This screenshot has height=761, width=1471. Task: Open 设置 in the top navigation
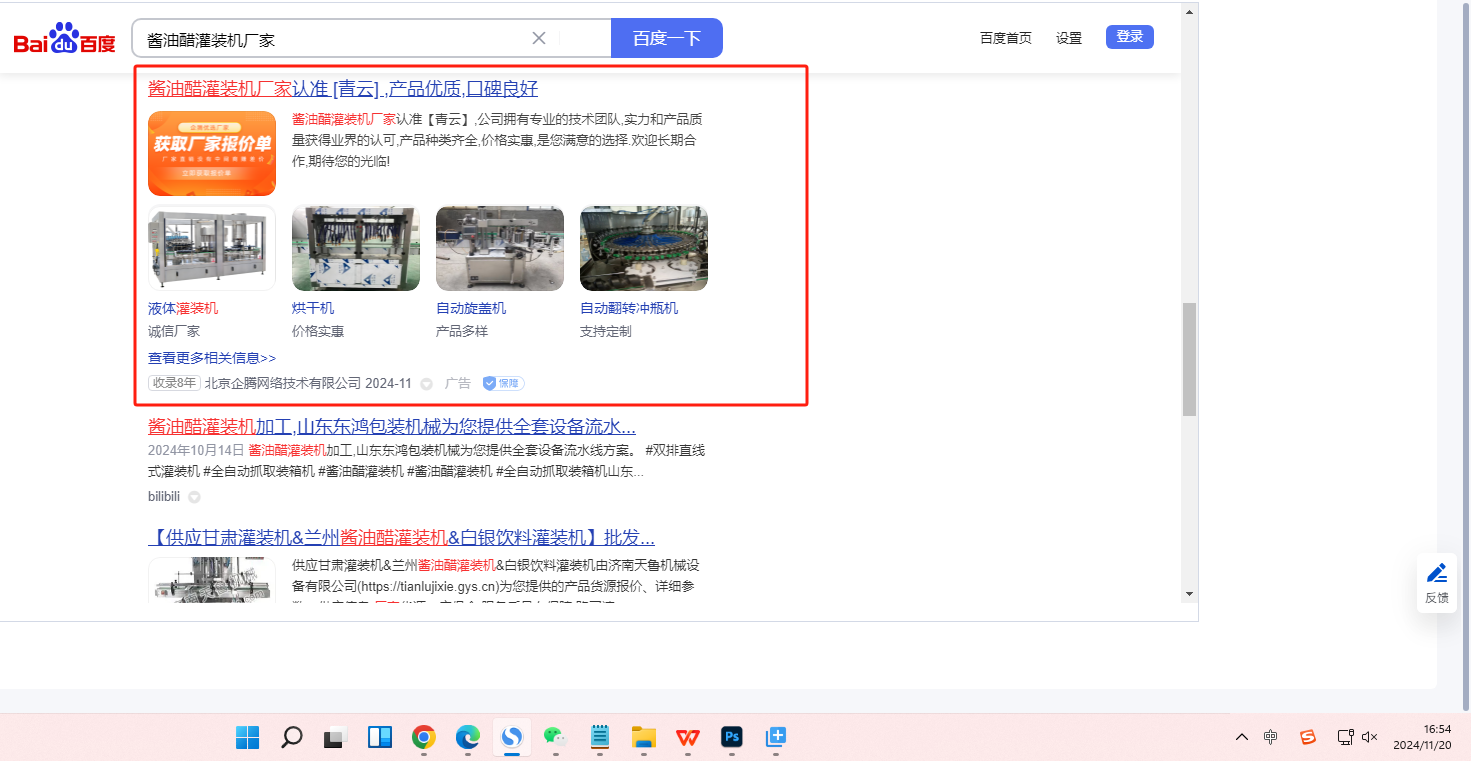pos(1069,38)
